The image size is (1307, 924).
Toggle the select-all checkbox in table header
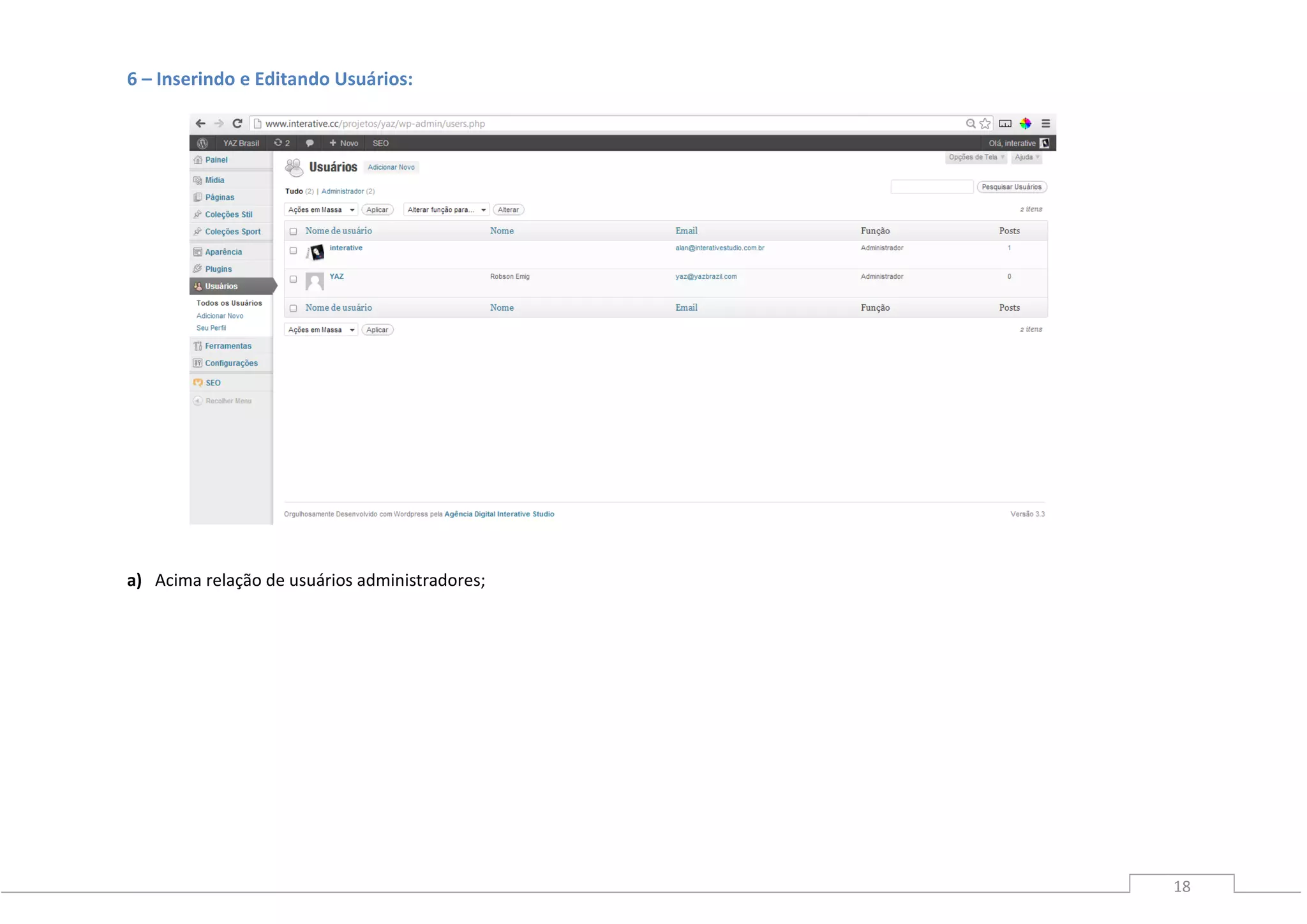(294, 232)
